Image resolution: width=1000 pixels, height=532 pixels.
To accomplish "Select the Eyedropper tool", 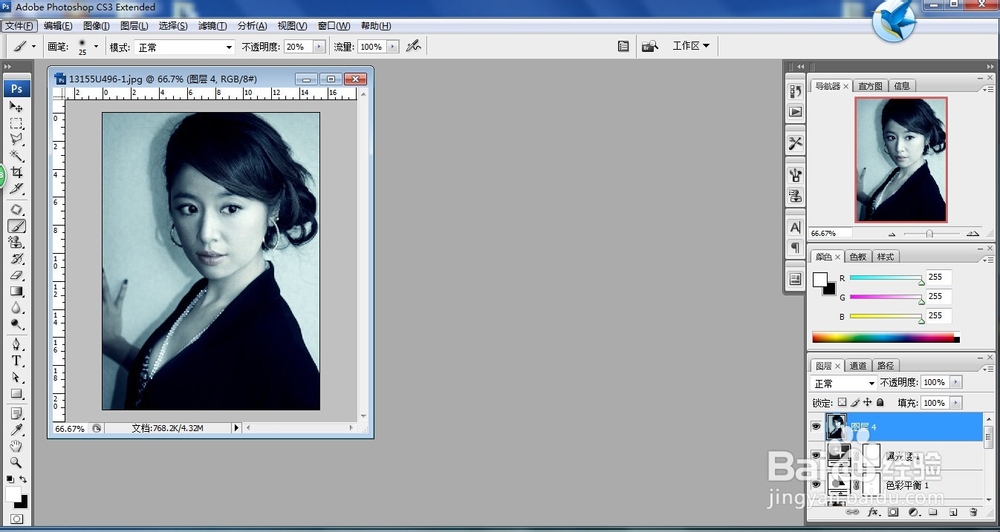I will (x=16, y=430).
